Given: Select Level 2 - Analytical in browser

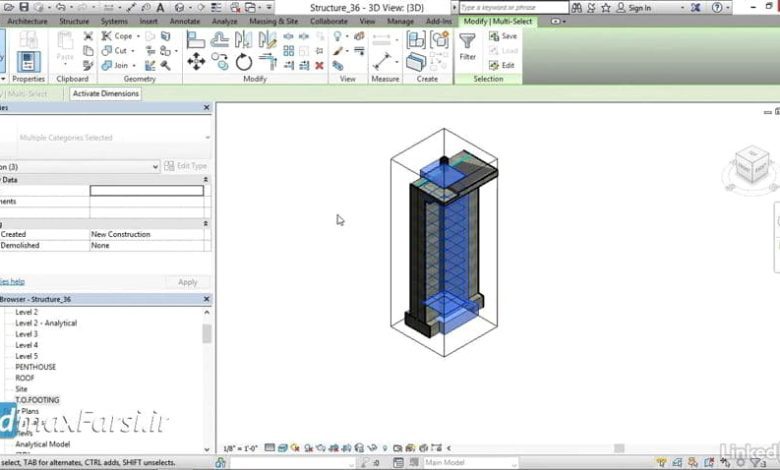Looking at the screenshot, I should tap(46, 323).
